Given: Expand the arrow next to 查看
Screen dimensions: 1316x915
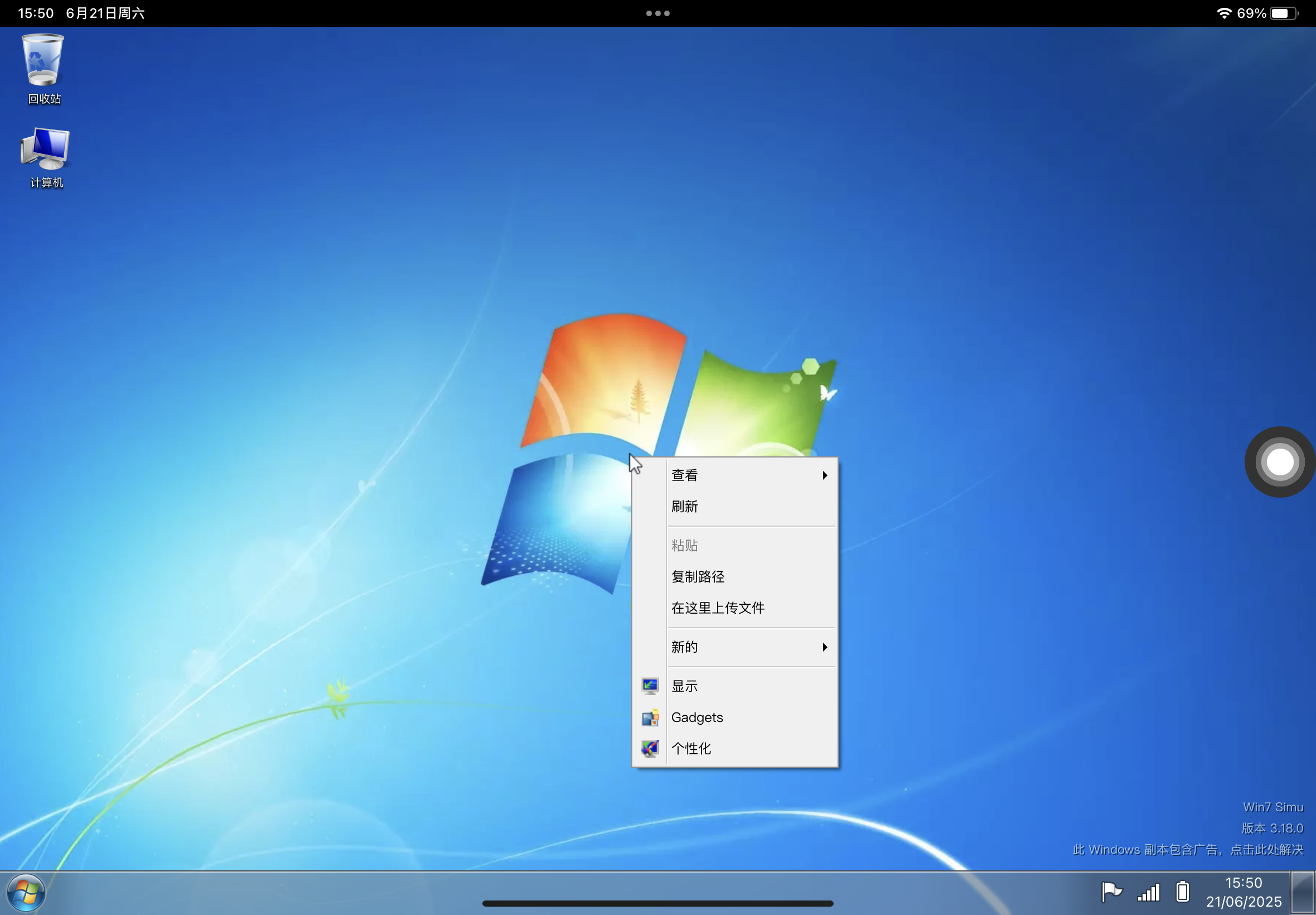Looking at the screenshot, I should (825, 475).
